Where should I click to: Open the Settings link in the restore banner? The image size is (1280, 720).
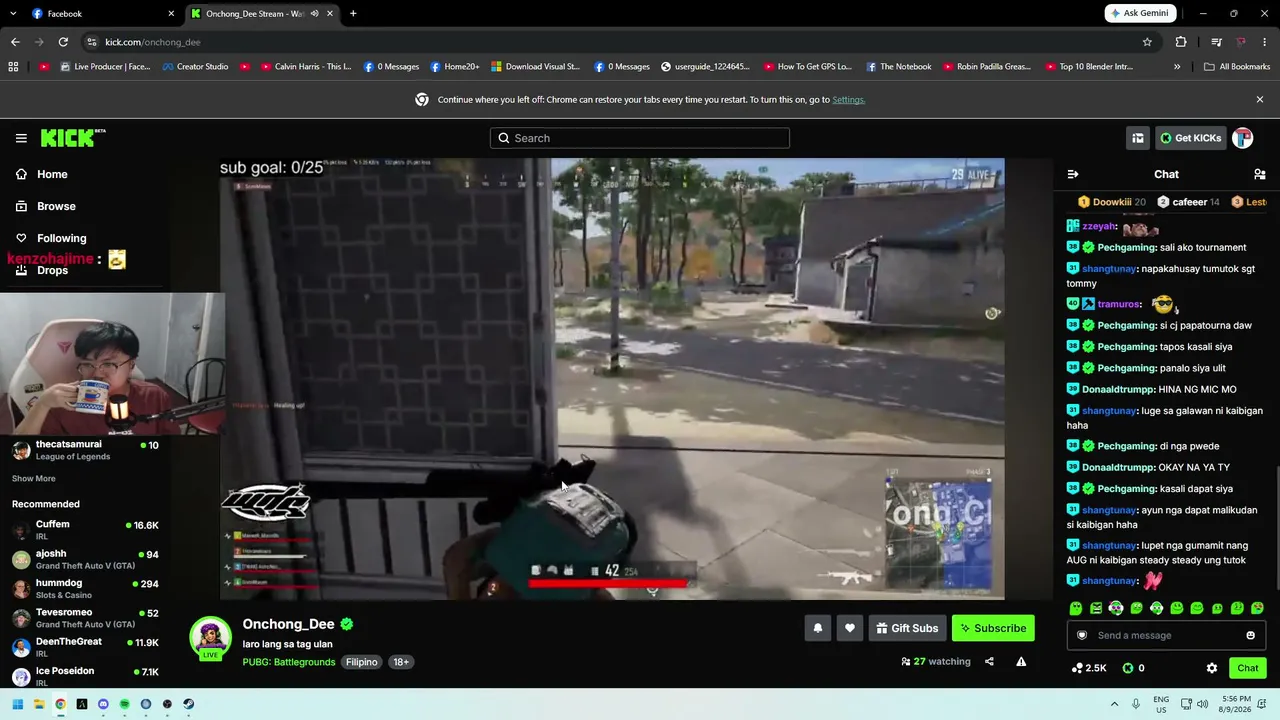(848, 100)
